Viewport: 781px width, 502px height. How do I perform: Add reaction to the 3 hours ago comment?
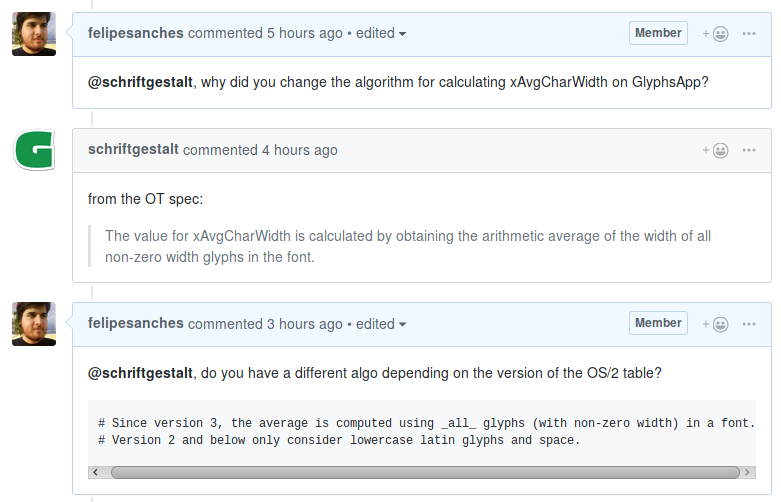click(715, 324)
